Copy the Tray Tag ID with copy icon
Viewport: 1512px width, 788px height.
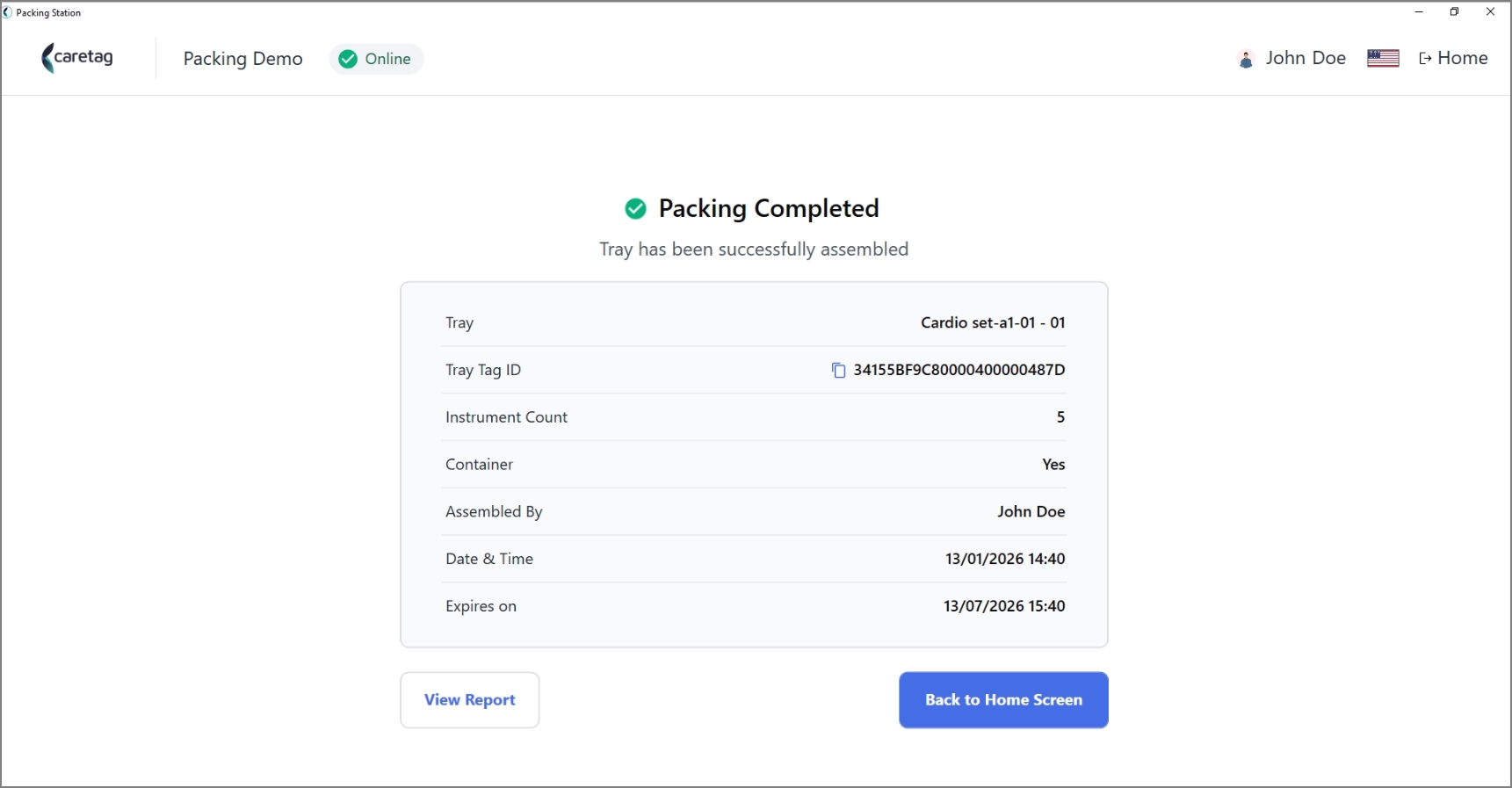click(838, 370)
